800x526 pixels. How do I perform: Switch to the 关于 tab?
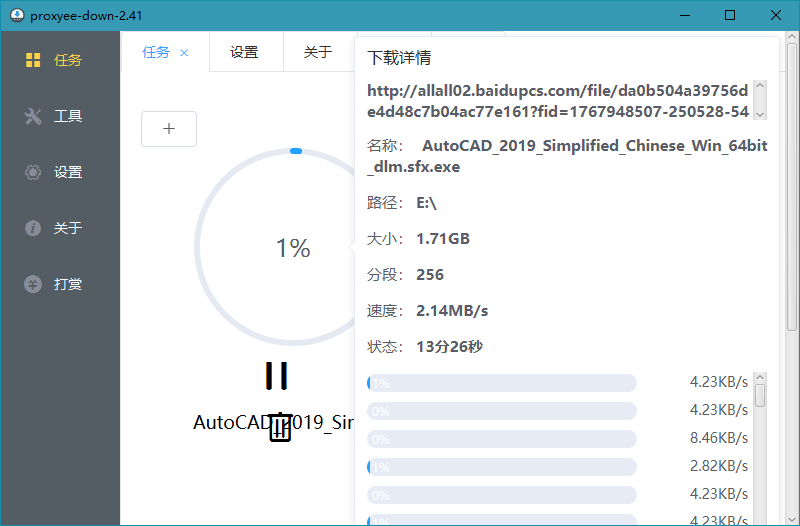point(318,52)
